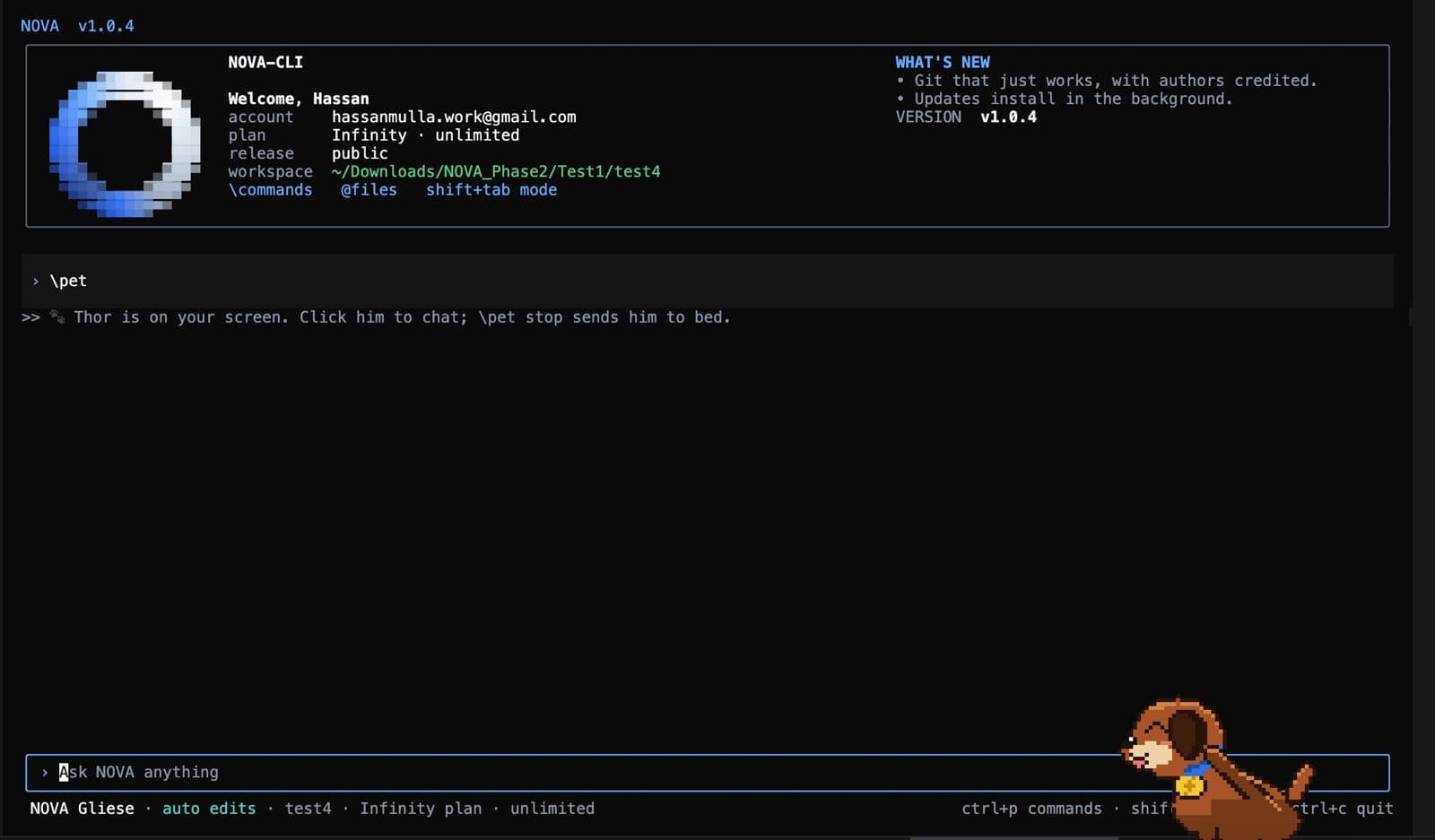Click release value public
The height and width of the screenshot is (840, 1435).
click(x=360, y=153)
